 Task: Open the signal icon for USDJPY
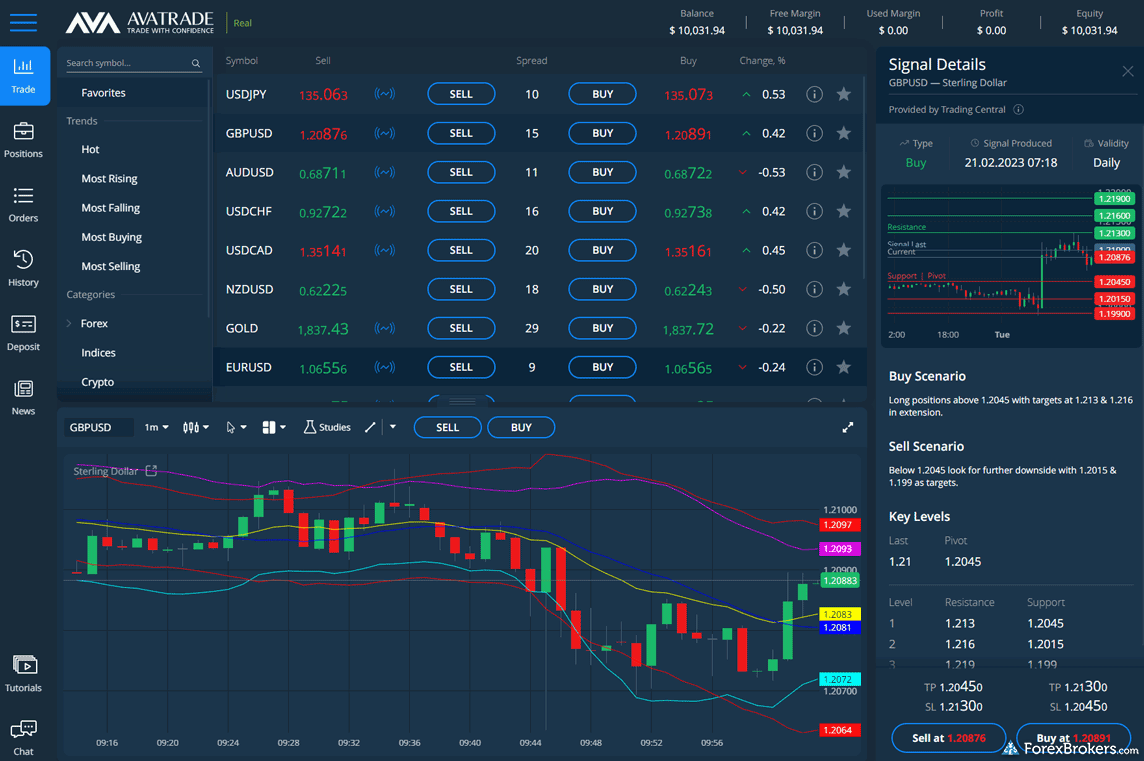384,94
